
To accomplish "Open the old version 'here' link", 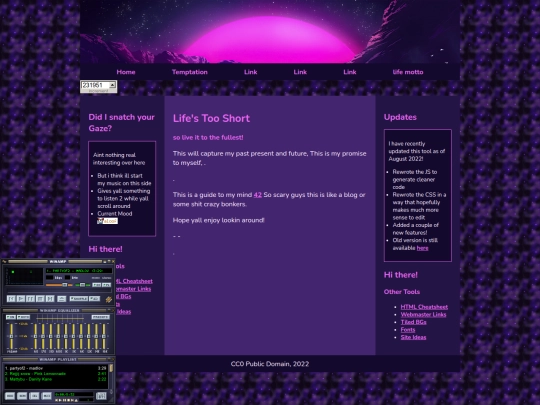I will click(x=423, y=248).
